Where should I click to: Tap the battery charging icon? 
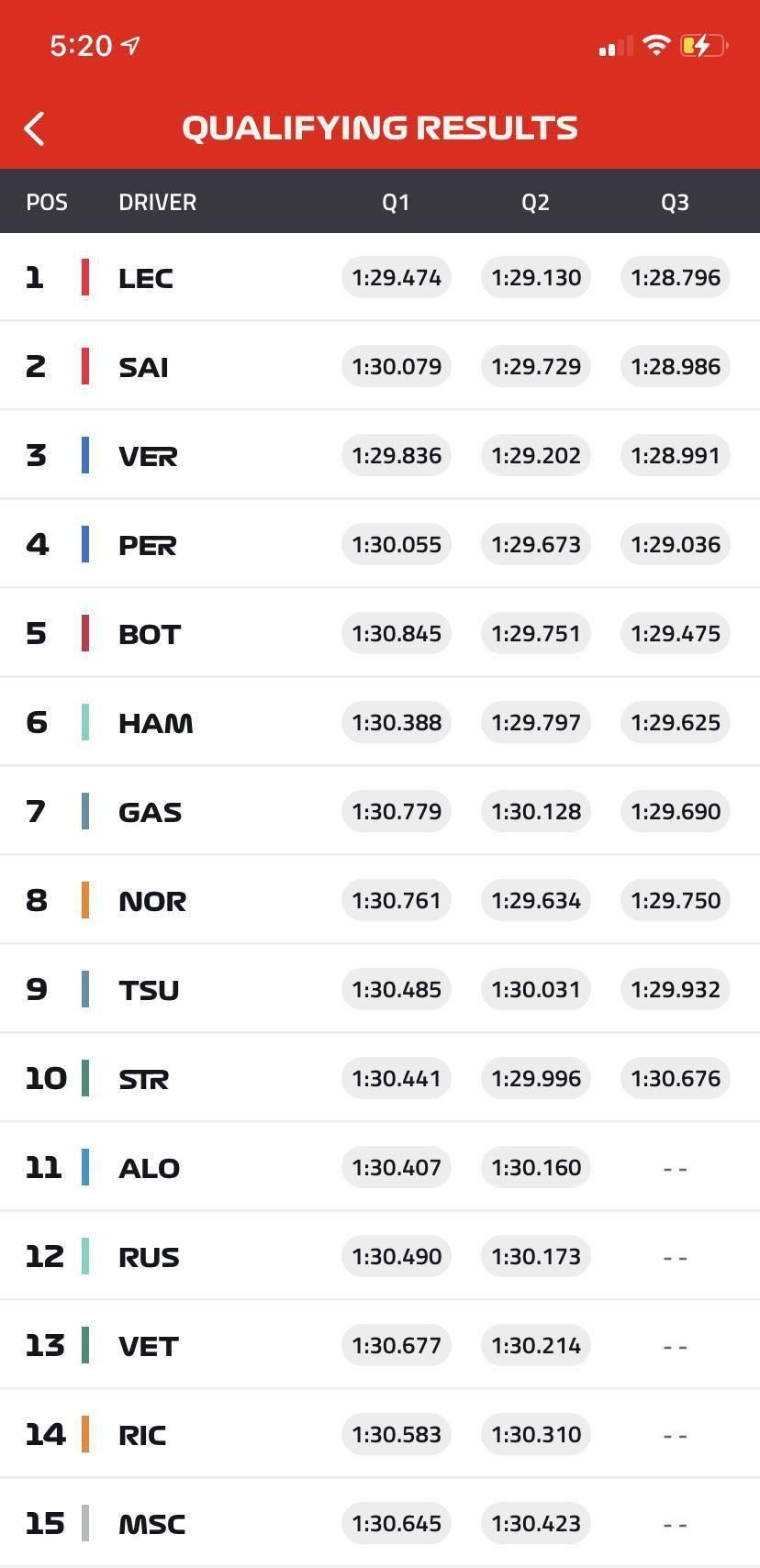coord(703,45)
